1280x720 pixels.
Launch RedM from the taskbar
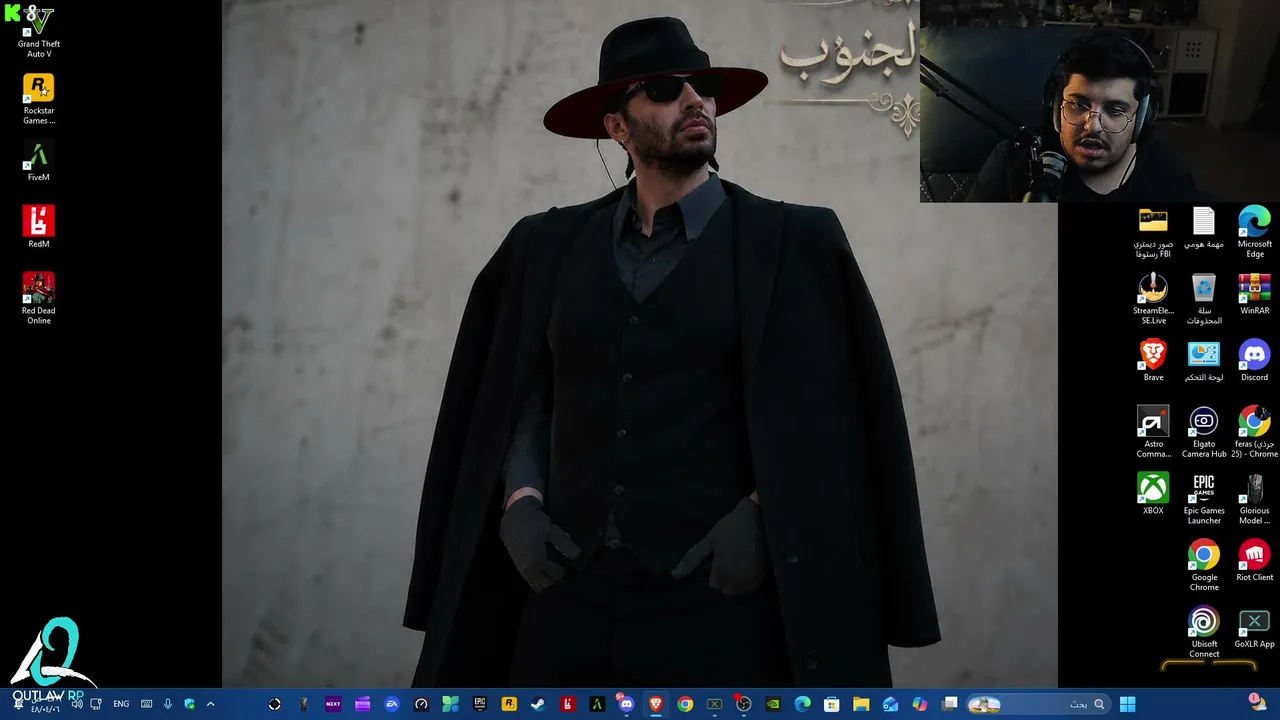tap(568, 704)
